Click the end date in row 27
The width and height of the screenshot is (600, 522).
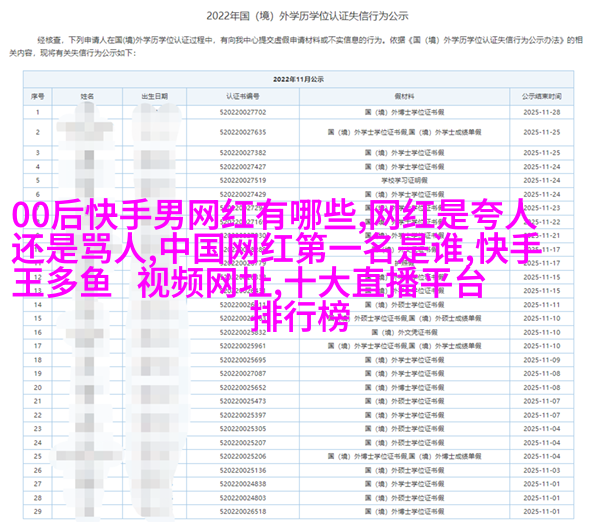pyautogui.click(x=542, y=484)
